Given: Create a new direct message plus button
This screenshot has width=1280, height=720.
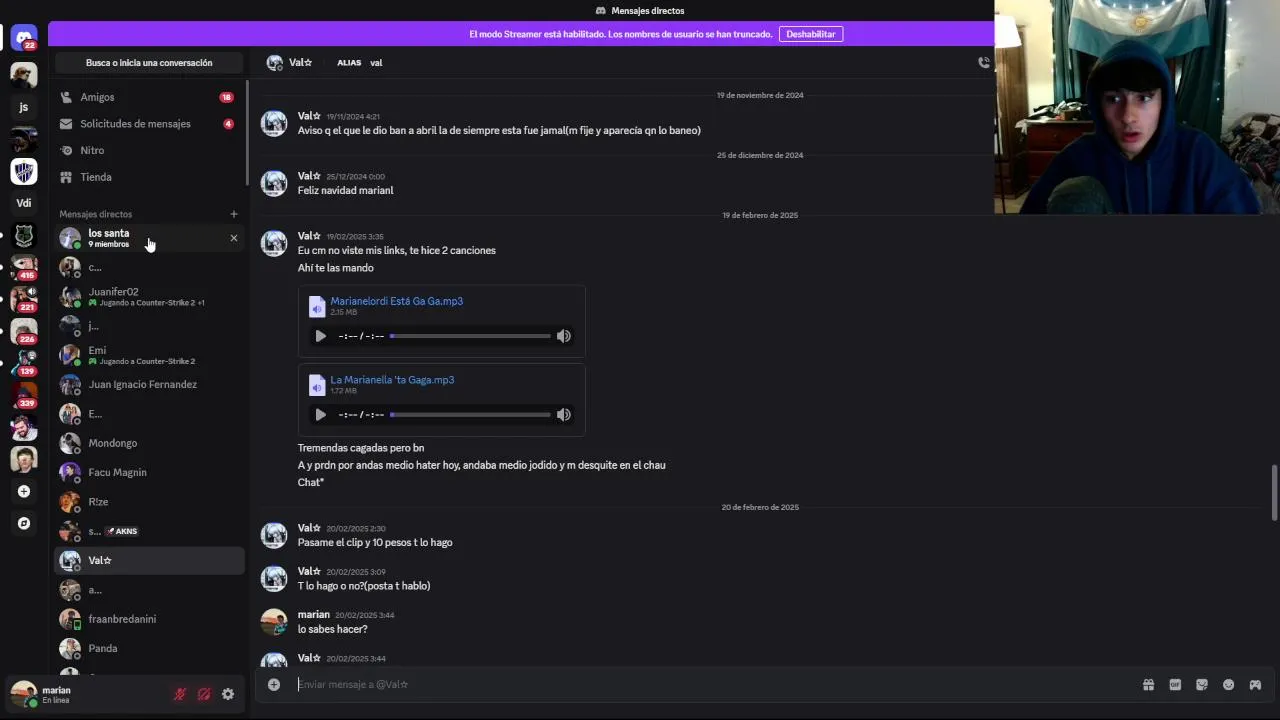Looking at the screenshot, I should (234, 214).
